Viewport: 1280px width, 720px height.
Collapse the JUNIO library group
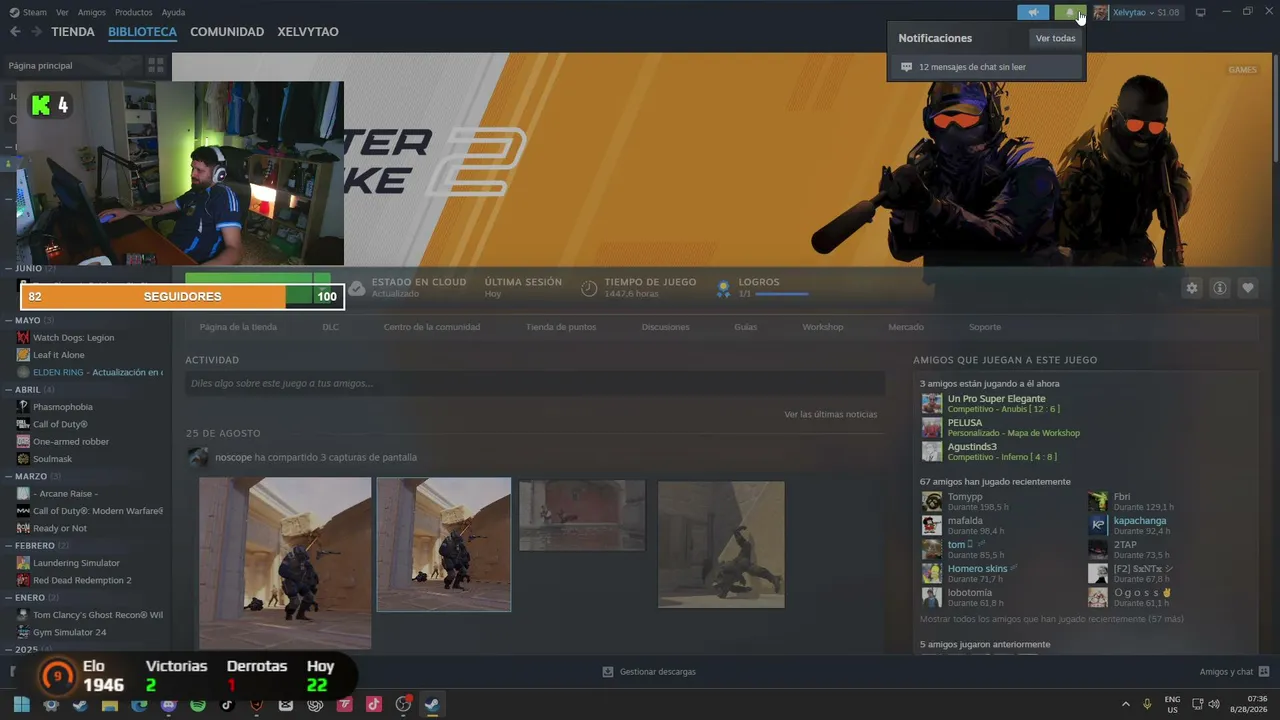[8, 268]
